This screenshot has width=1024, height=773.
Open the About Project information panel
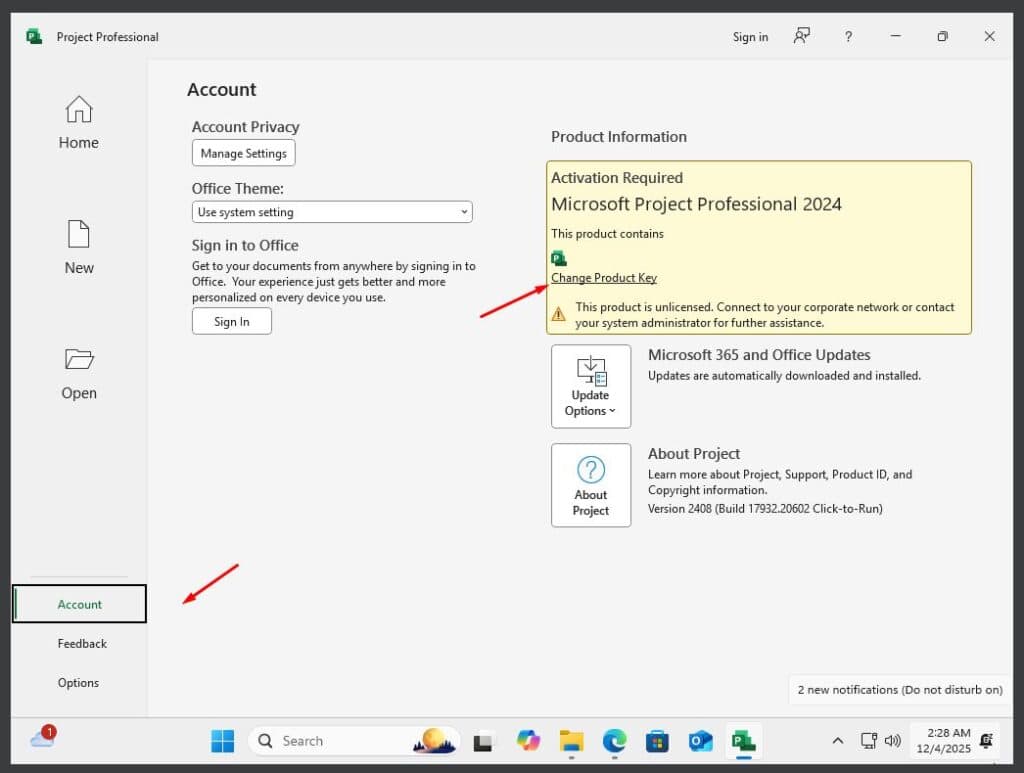tap(590, 485)
